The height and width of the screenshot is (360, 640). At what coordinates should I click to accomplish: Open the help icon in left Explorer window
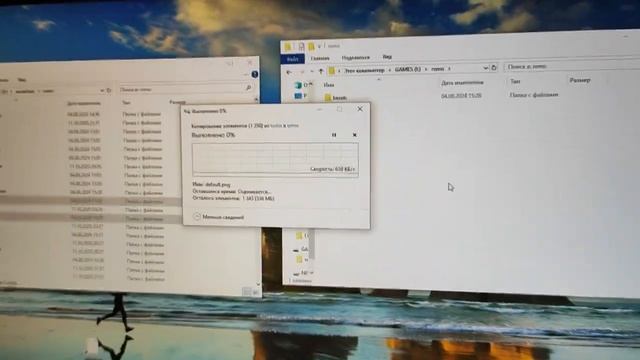point(255,74)
